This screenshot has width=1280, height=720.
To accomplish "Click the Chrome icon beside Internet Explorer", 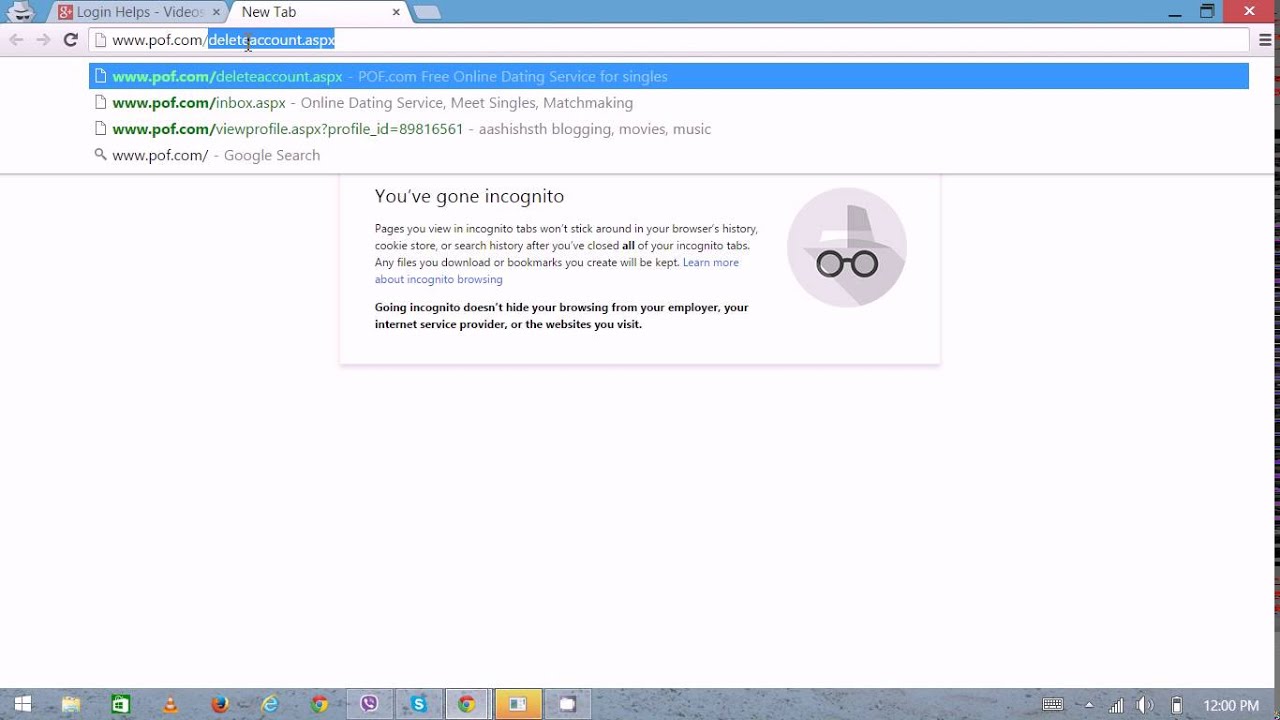I will (319, 704).
